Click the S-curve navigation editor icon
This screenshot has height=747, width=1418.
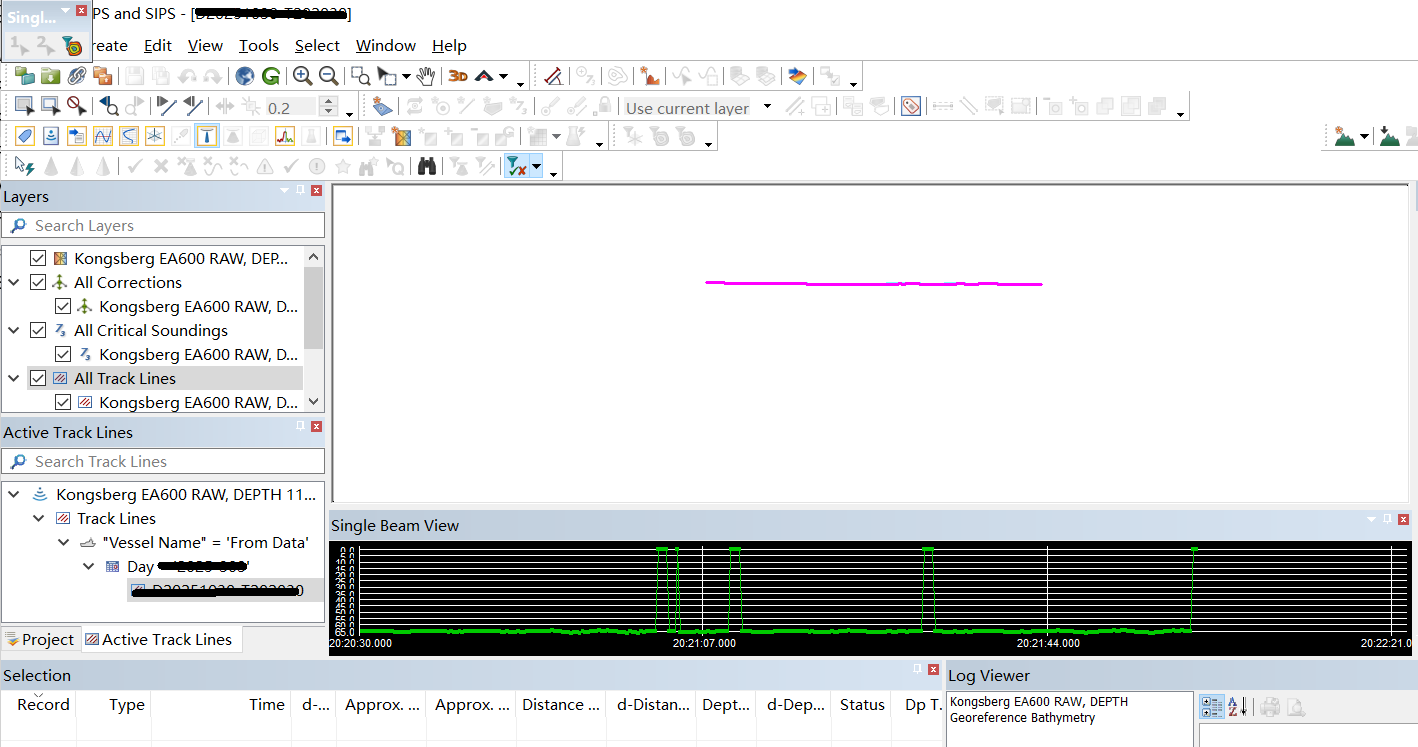pyautogui.click(x=129, y=136)
